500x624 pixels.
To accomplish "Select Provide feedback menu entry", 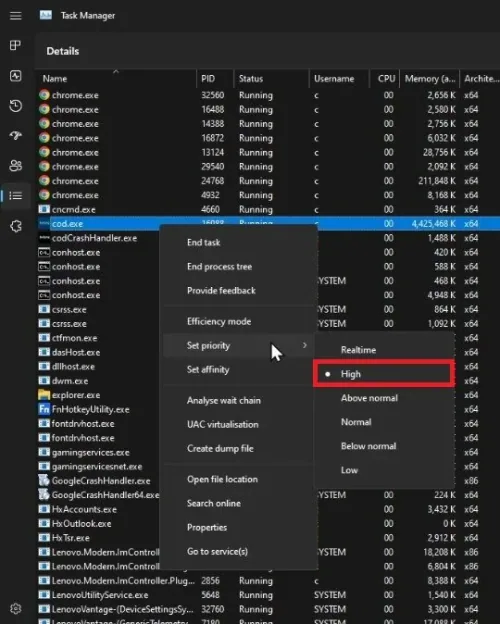I will (239, 291).
